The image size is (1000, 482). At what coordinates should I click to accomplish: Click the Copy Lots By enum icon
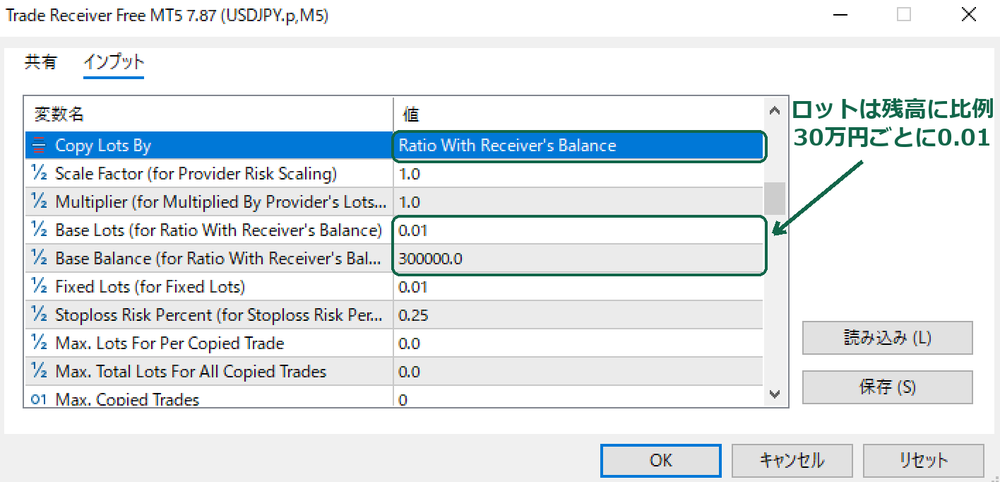coord(39,146)
